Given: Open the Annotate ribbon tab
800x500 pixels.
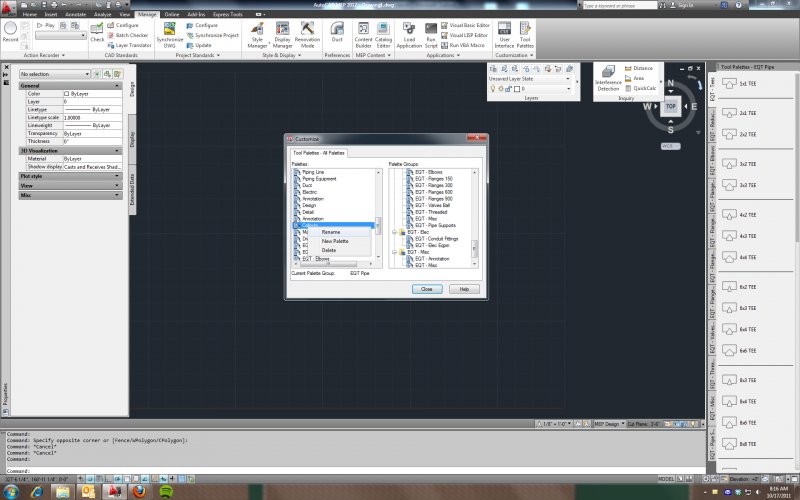Looking at the screenshot, I should tap(76, 14).
